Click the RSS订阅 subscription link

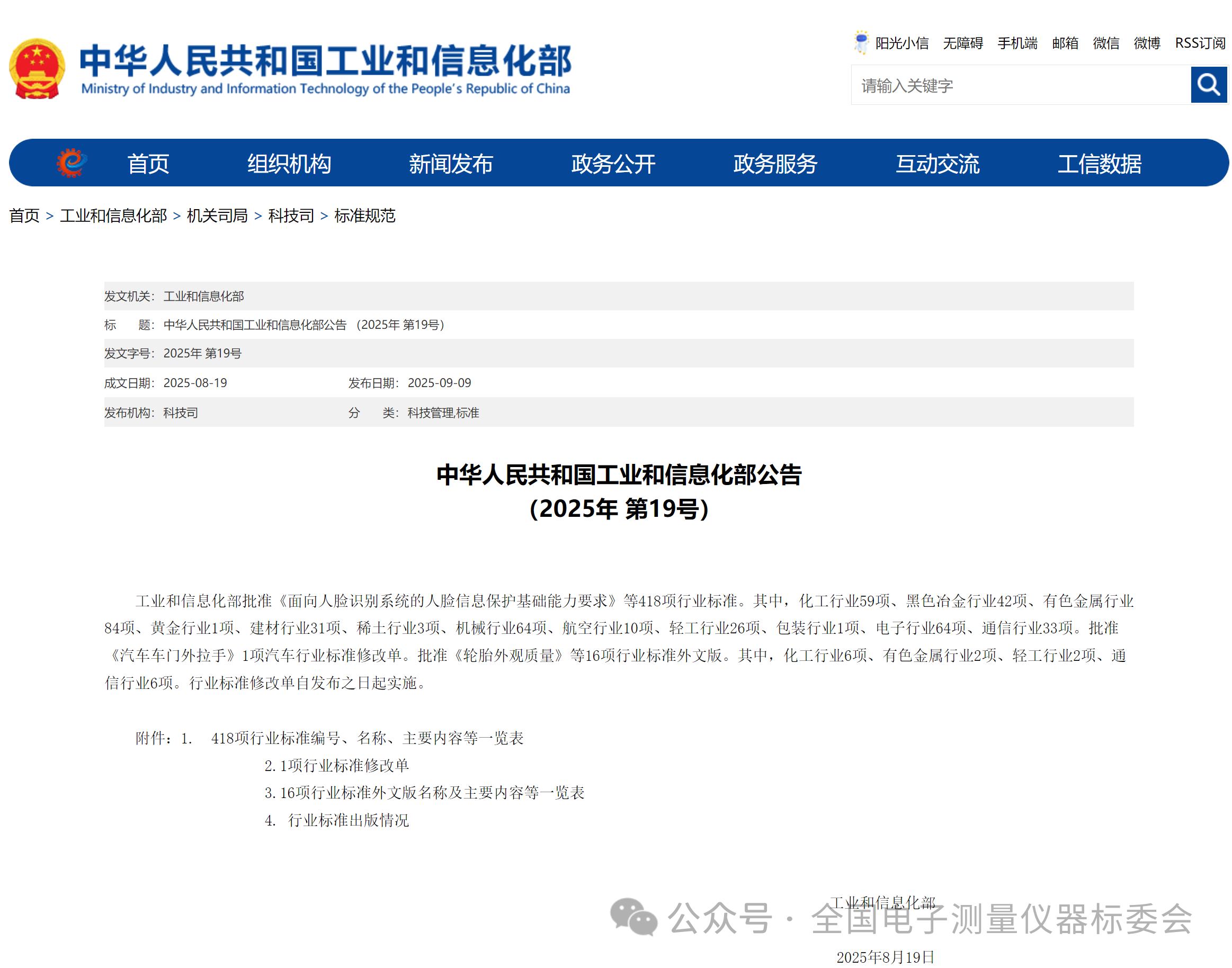(x=1200, y=43)
